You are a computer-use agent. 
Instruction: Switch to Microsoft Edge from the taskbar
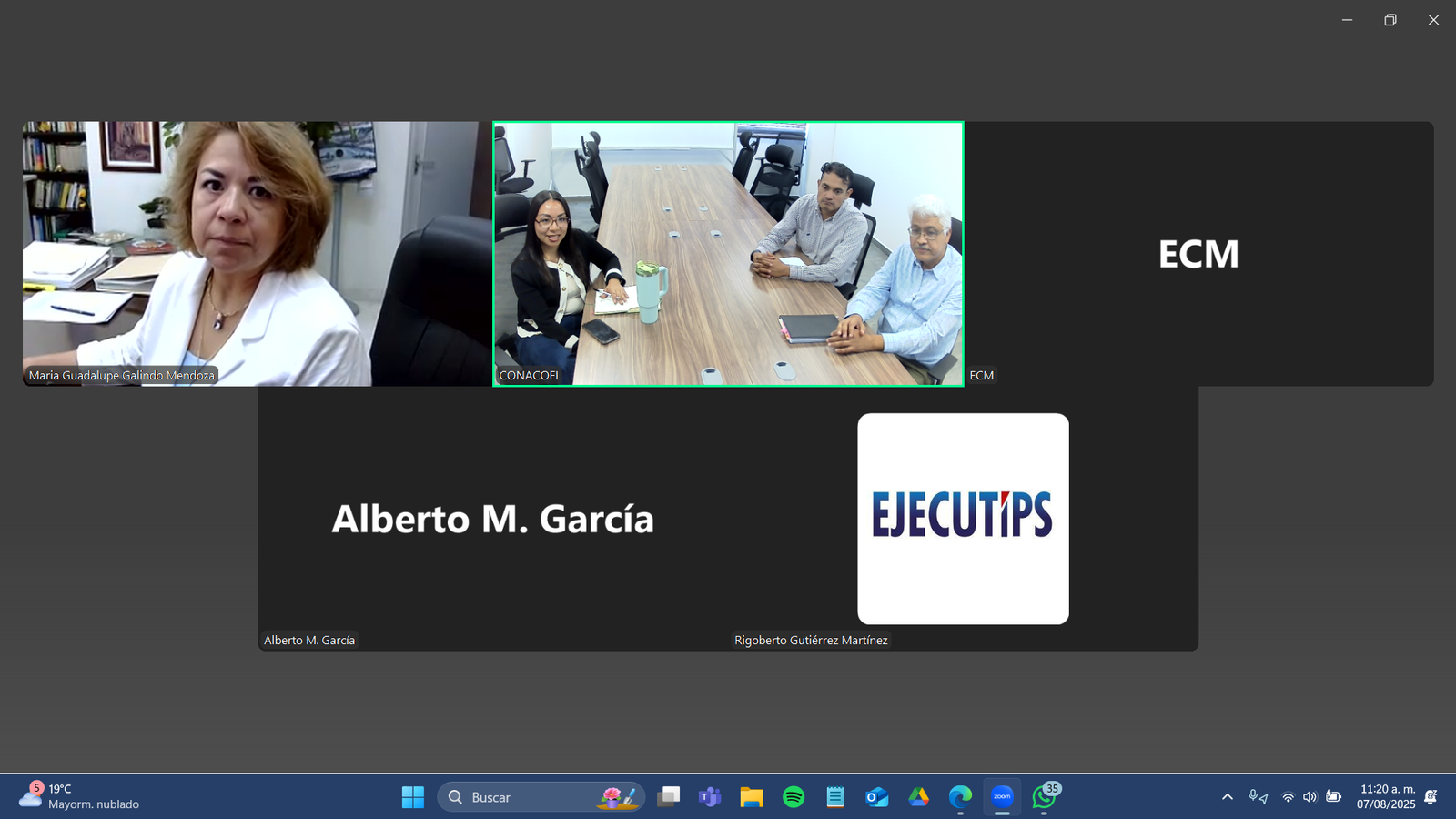coord(960,797)
